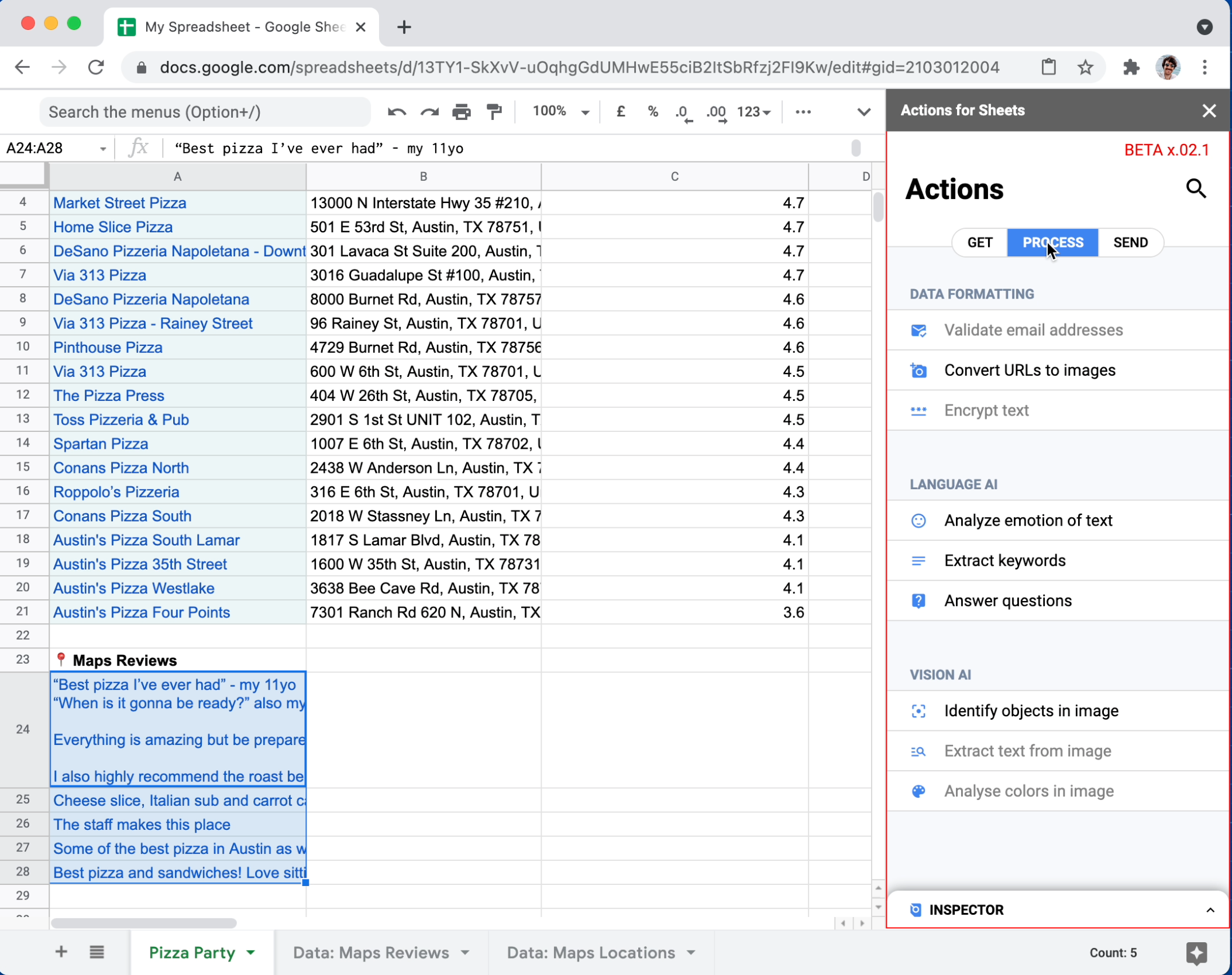
Task: Open the Data: Maps Locations tab menu arrow
Action: 691,953
